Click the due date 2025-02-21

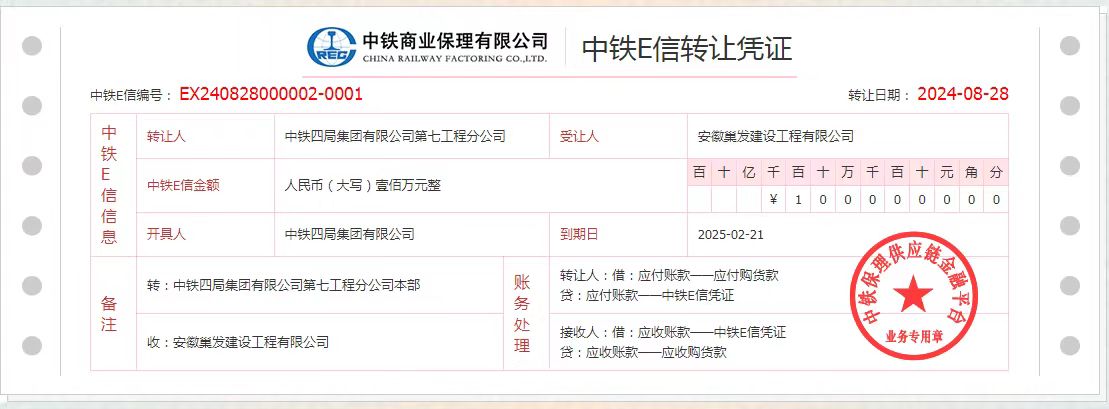coord(730,234)
